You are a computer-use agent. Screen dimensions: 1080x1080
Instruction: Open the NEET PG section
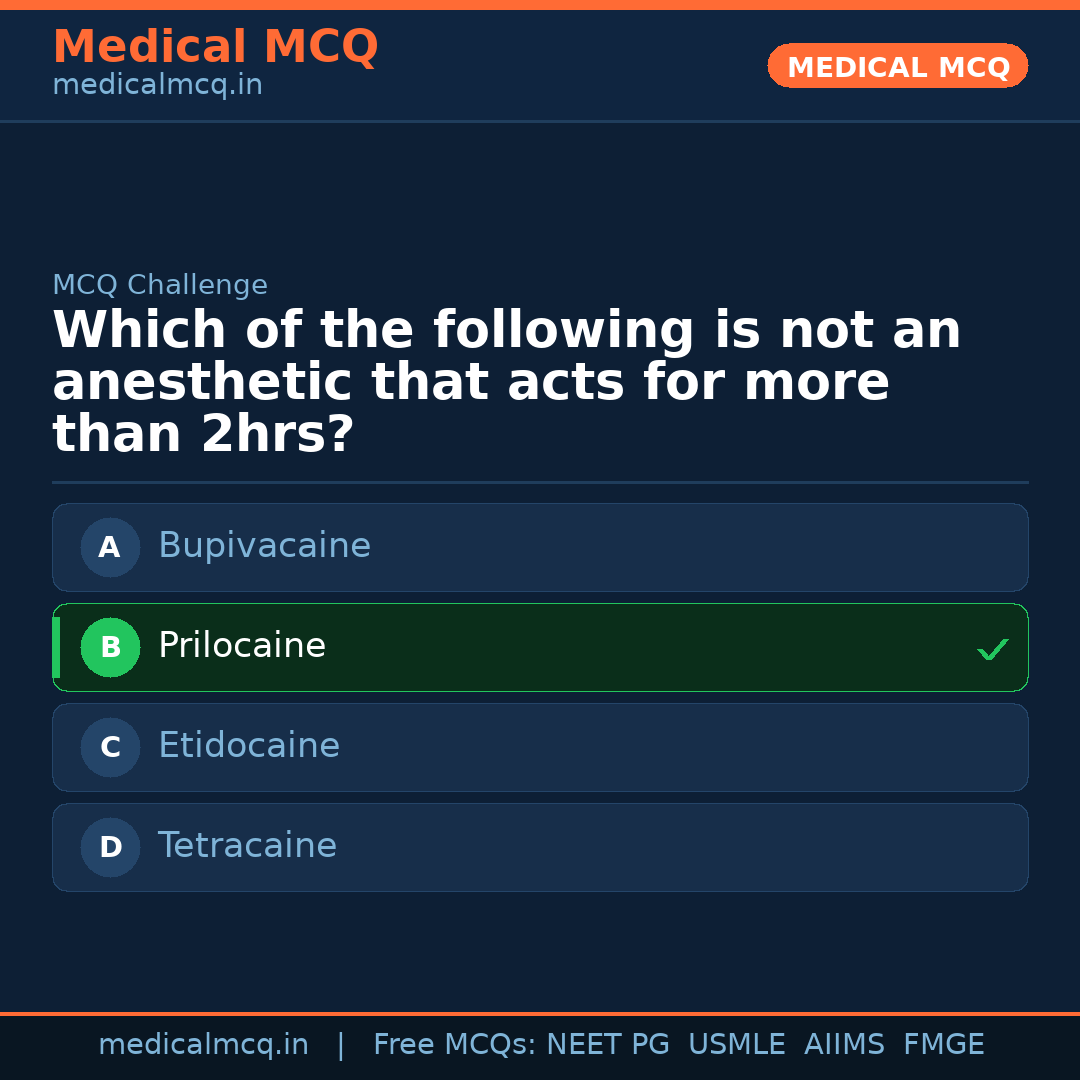[x=607, y=1043]
